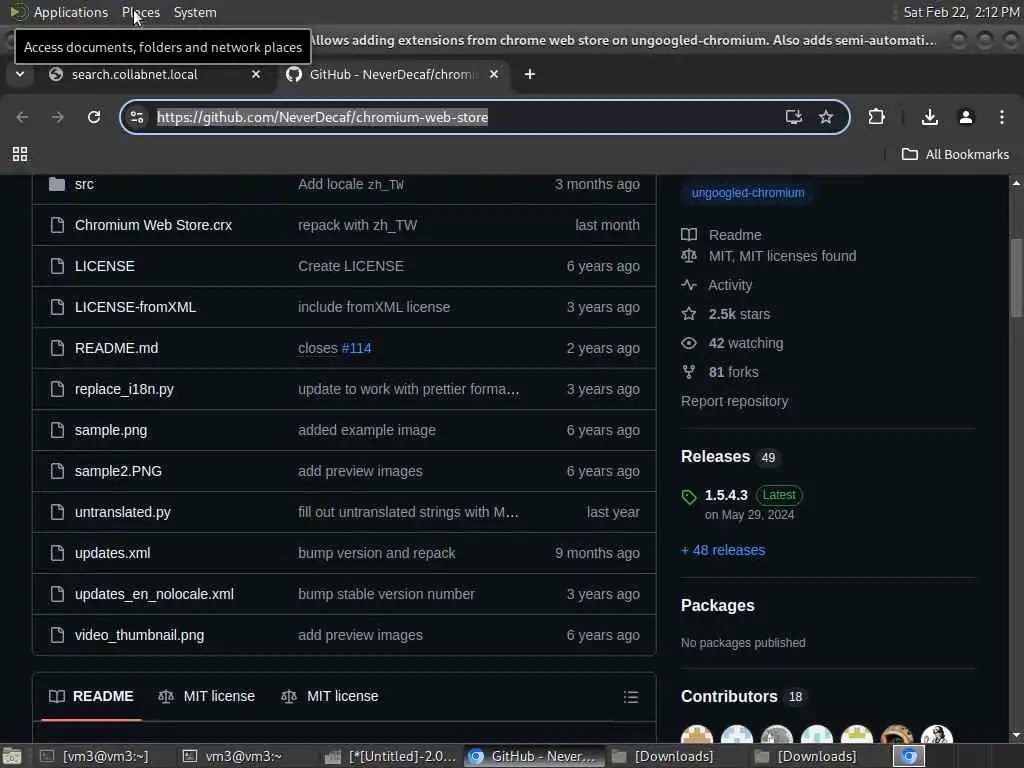Switch to the GitHub NeverDecaf tab
The height and width of the screenshot is (768, 1024).
(394, 74)
